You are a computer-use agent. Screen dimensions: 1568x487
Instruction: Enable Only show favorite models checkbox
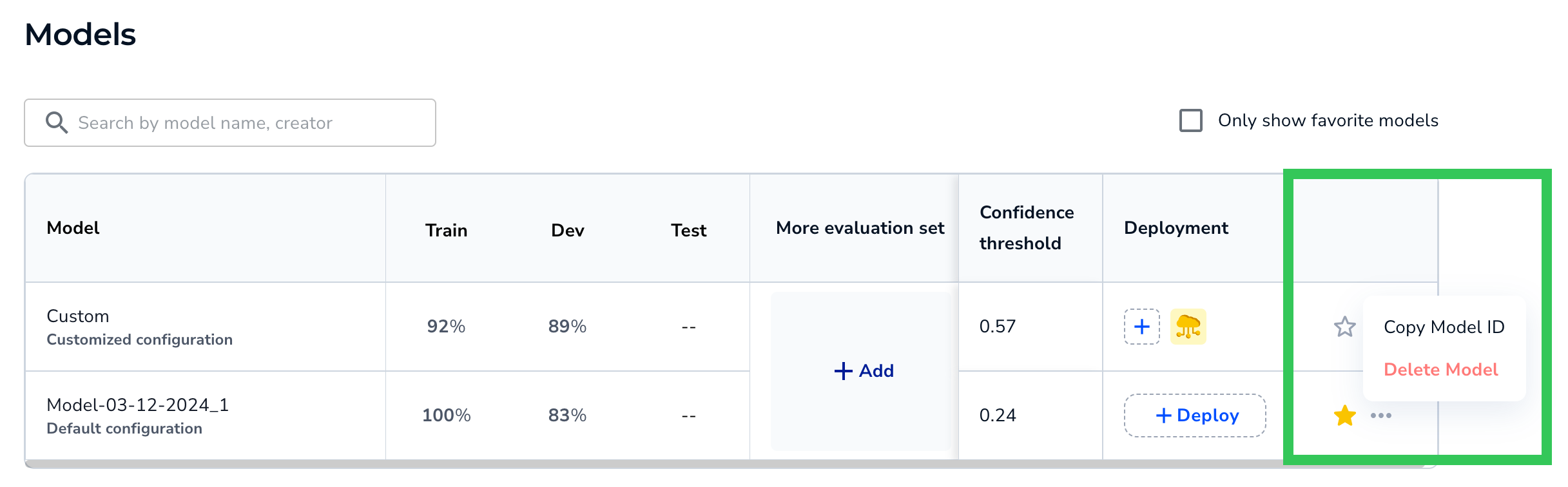(1190, 120)
